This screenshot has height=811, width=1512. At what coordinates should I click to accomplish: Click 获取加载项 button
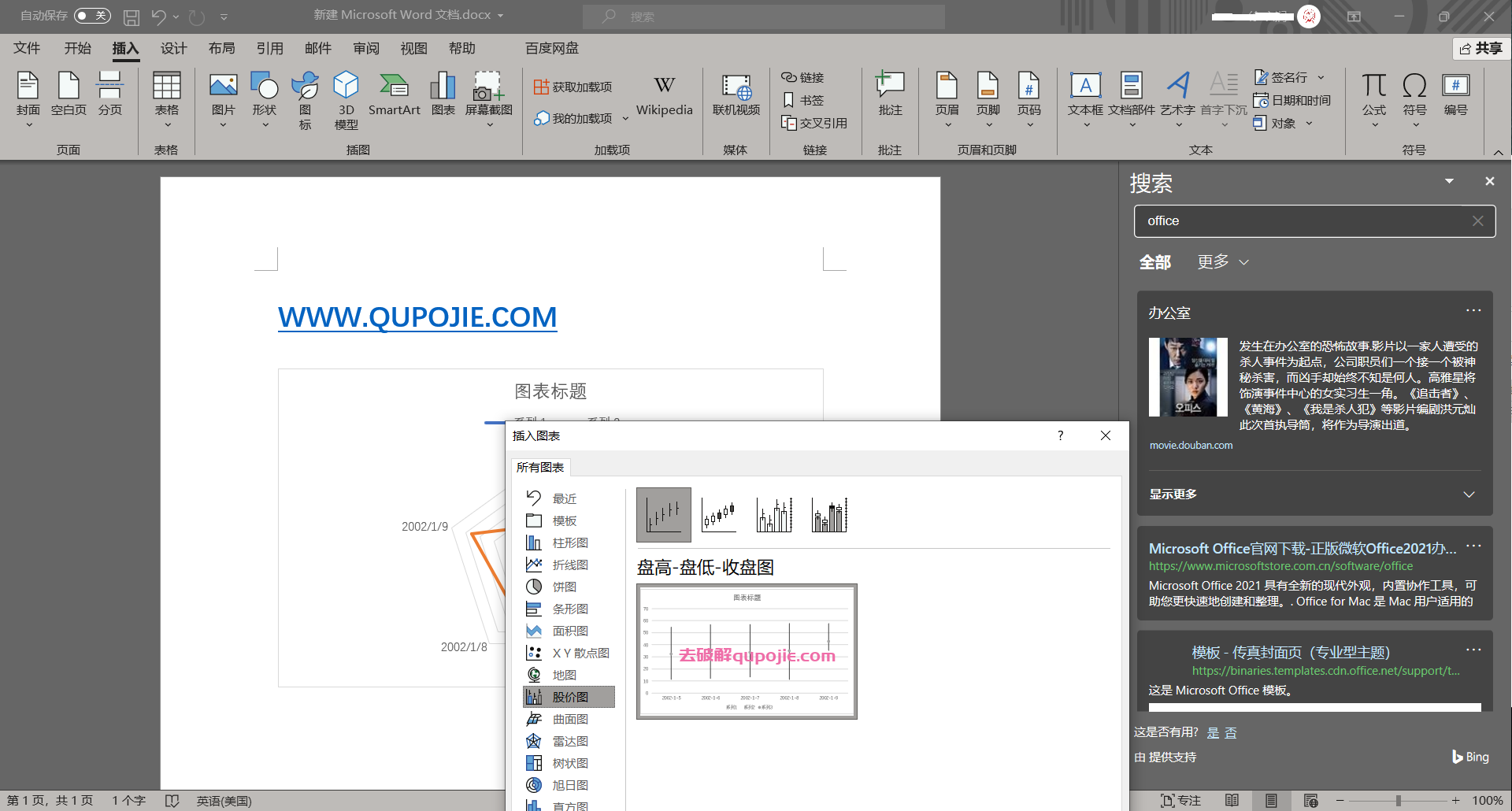tap(573, 87)
